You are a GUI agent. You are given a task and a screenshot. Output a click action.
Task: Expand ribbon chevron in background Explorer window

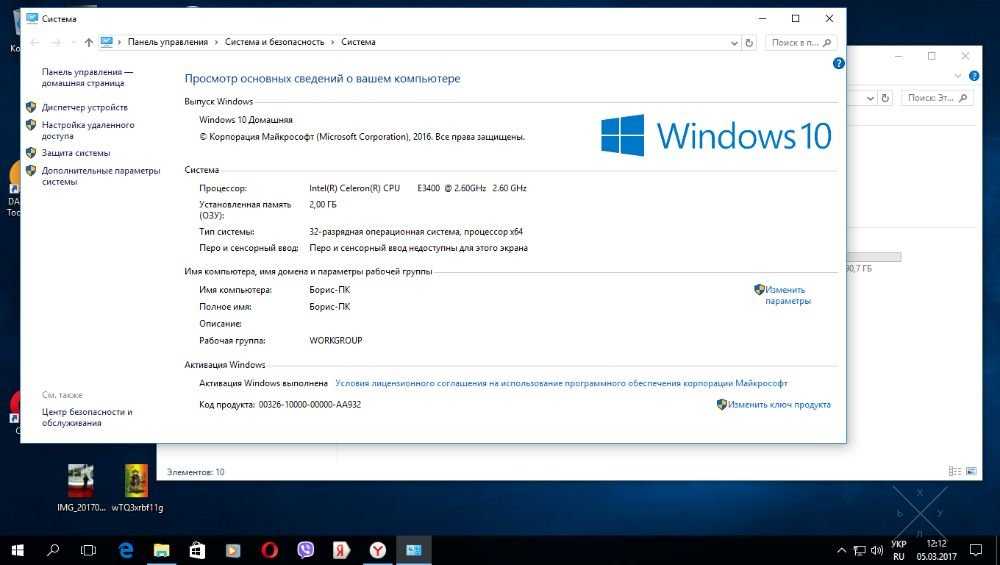pos(957,76)
